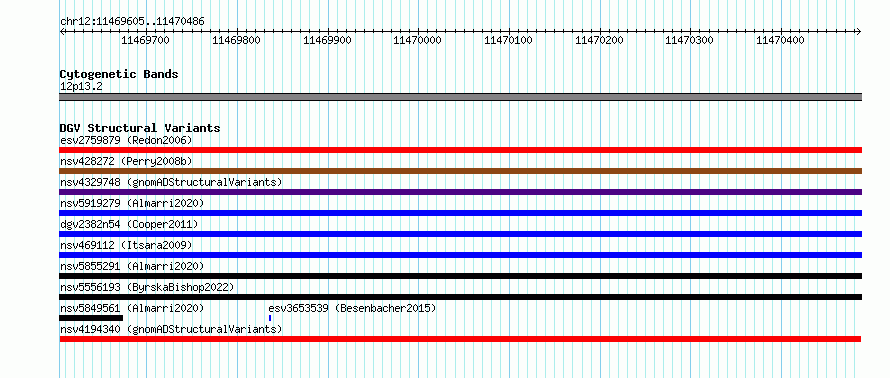Click esv3653539 (Besenbacher2015) label
Image resolution: width=890 pixels, height=378 pixels.
point(352,308)
